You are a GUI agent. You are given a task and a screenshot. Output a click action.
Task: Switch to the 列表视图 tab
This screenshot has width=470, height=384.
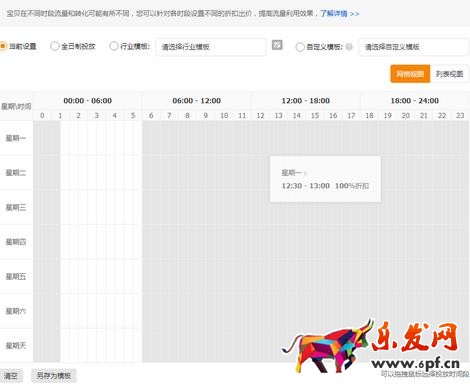point(449,74)
